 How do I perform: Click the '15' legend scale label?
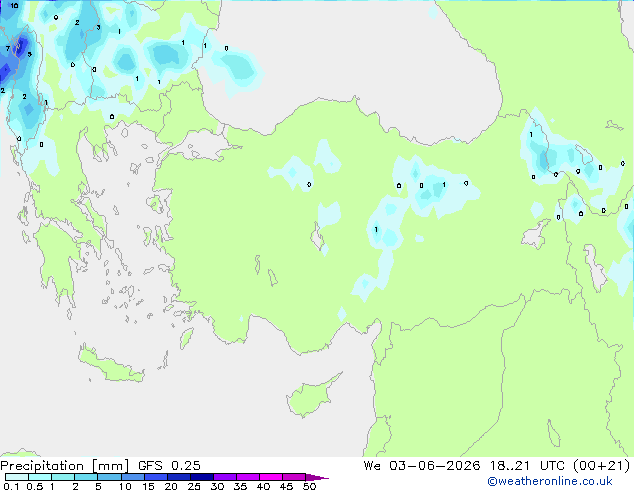click(x=148, y=486)
